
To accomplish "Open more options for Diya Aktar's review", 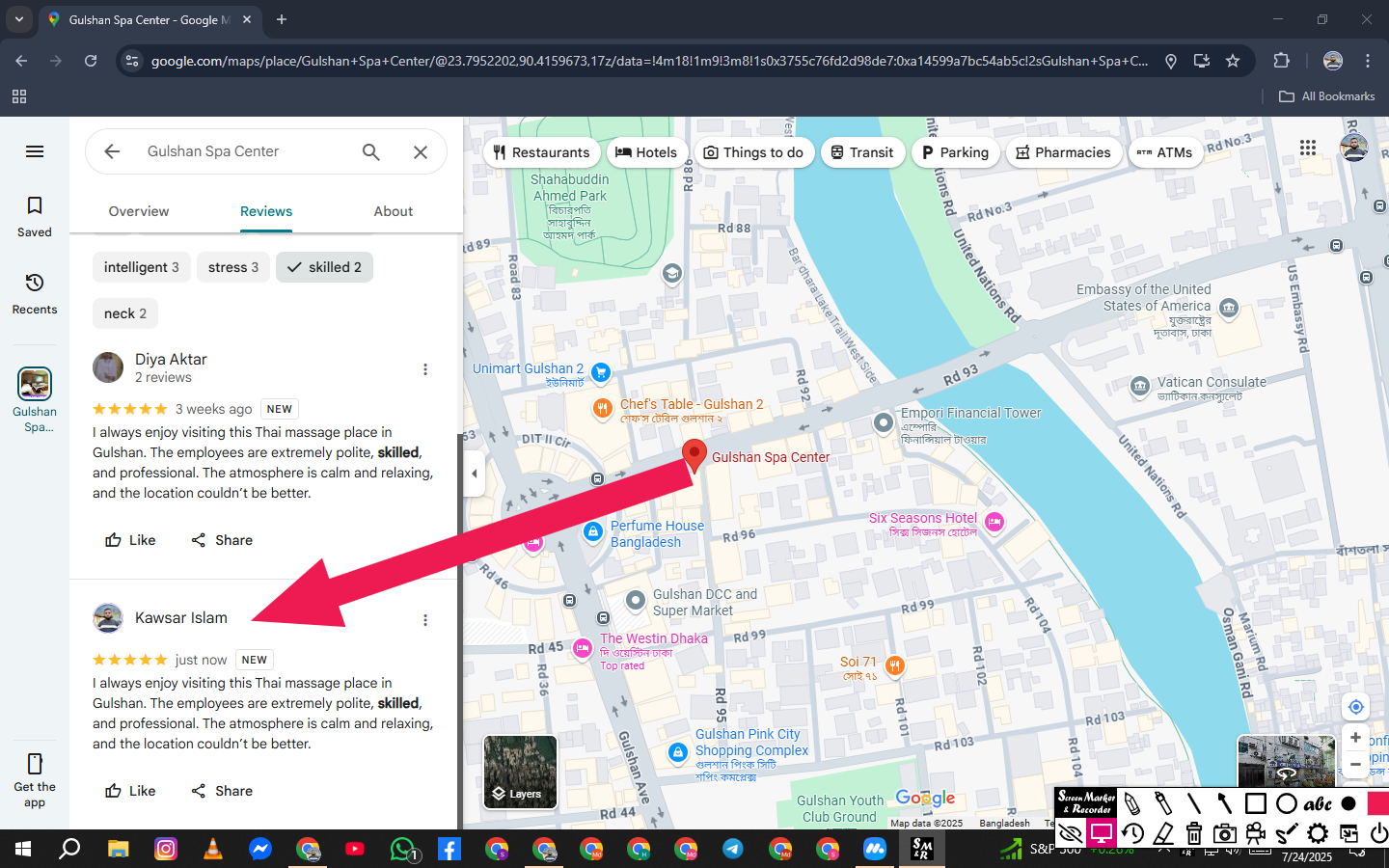I will 425,369.
